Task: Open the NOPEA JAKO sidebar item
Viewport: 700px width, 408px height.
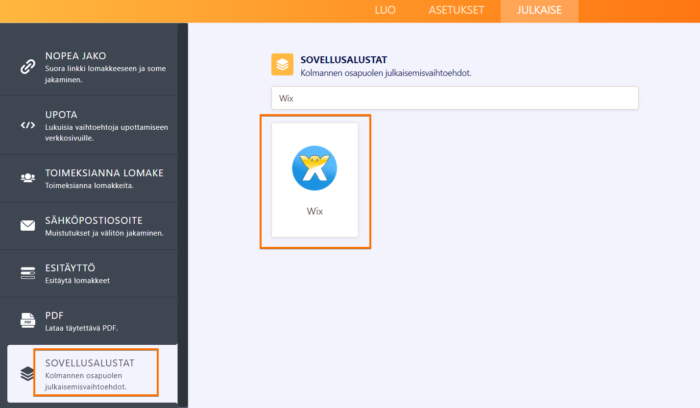Action: 89,67
